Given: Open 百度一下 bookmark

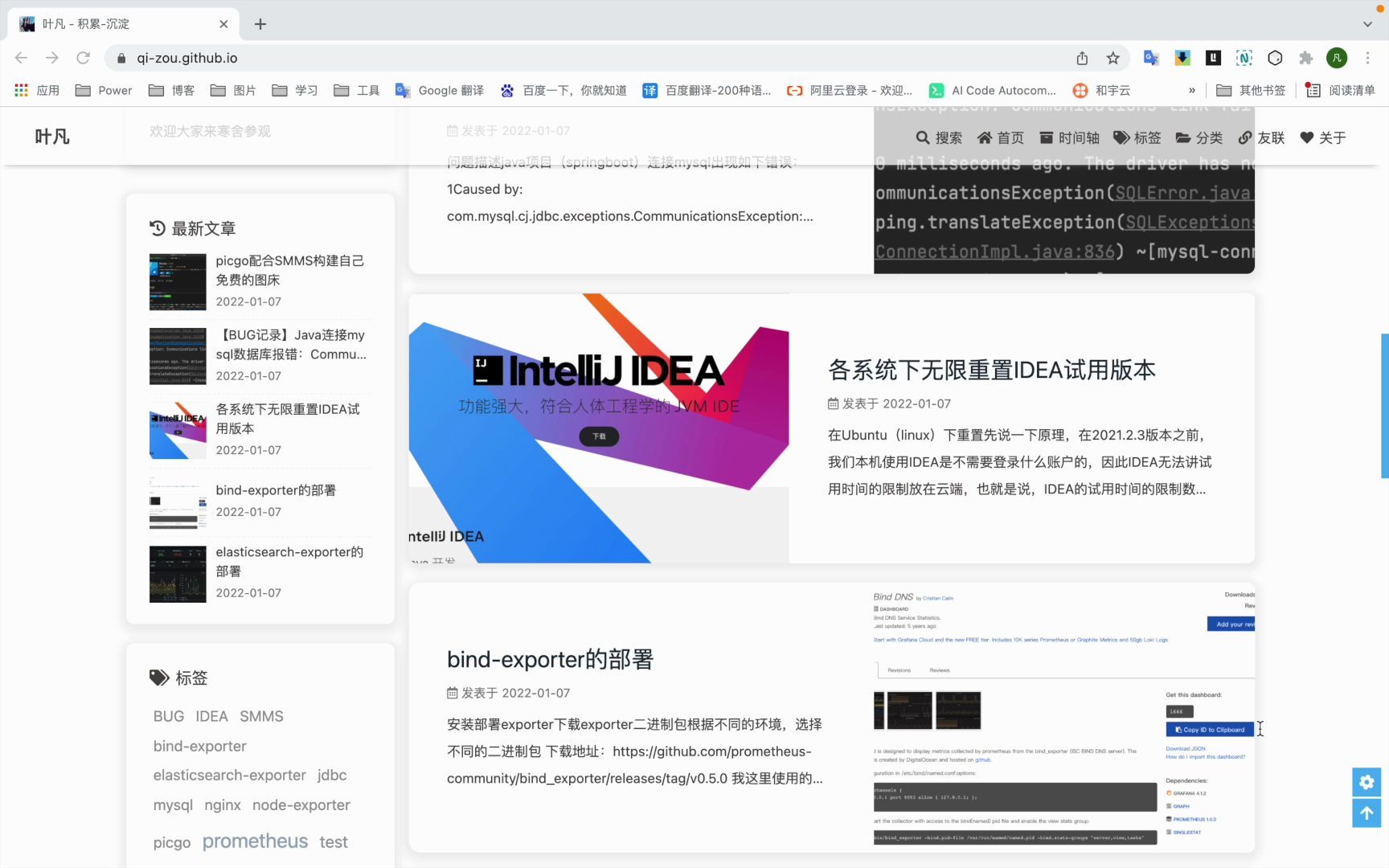Looking at the screenshot, I should [563, 90].
